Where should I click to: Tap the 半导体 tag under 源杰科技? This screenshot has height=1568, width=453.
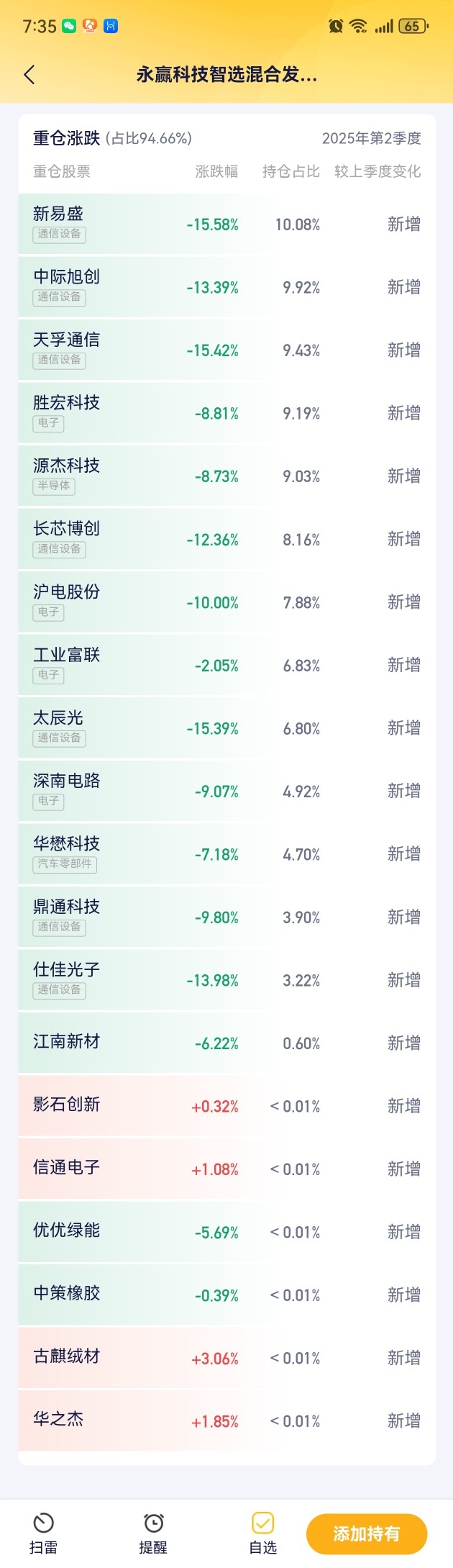pos(54,486)
